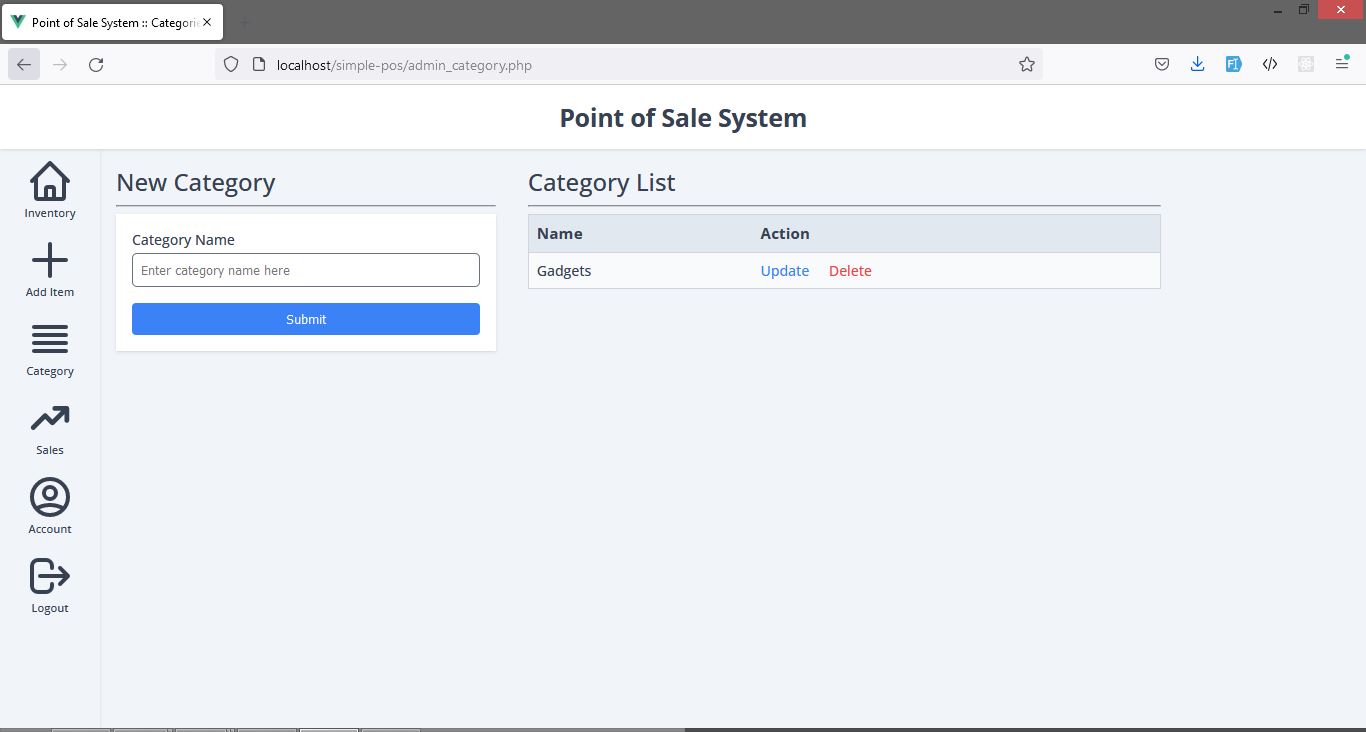The width and height of the screenshot is (1366, 732).
Task: Delete the Gadgets category
Action: pos(850,271)
